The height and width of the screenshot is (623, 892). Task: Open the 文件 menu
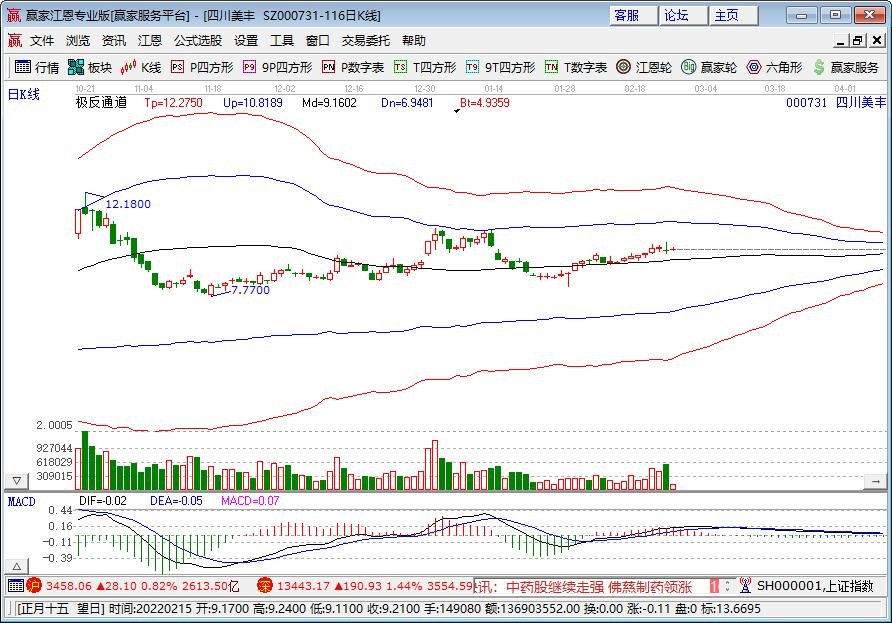point(42,40)
